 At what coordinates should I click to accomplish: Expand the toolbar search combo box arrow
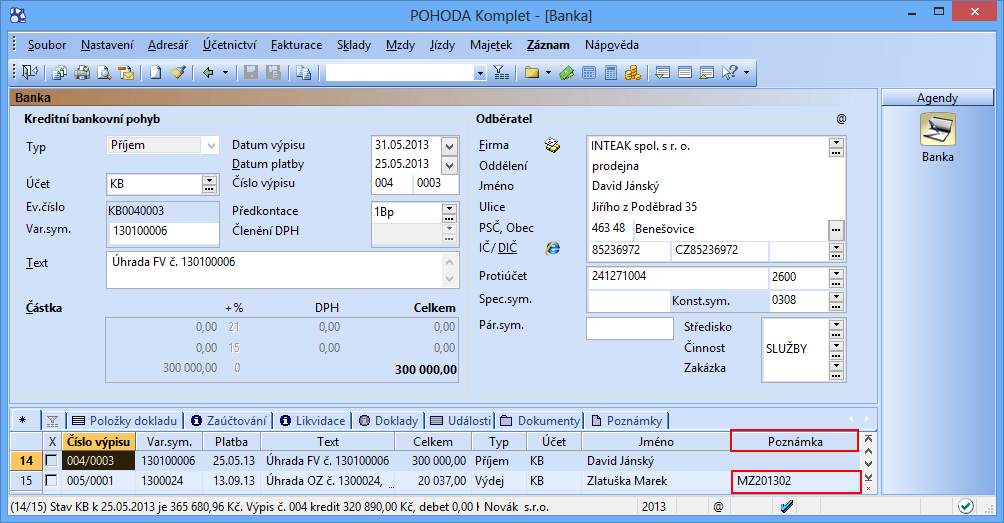coord(480,74)
